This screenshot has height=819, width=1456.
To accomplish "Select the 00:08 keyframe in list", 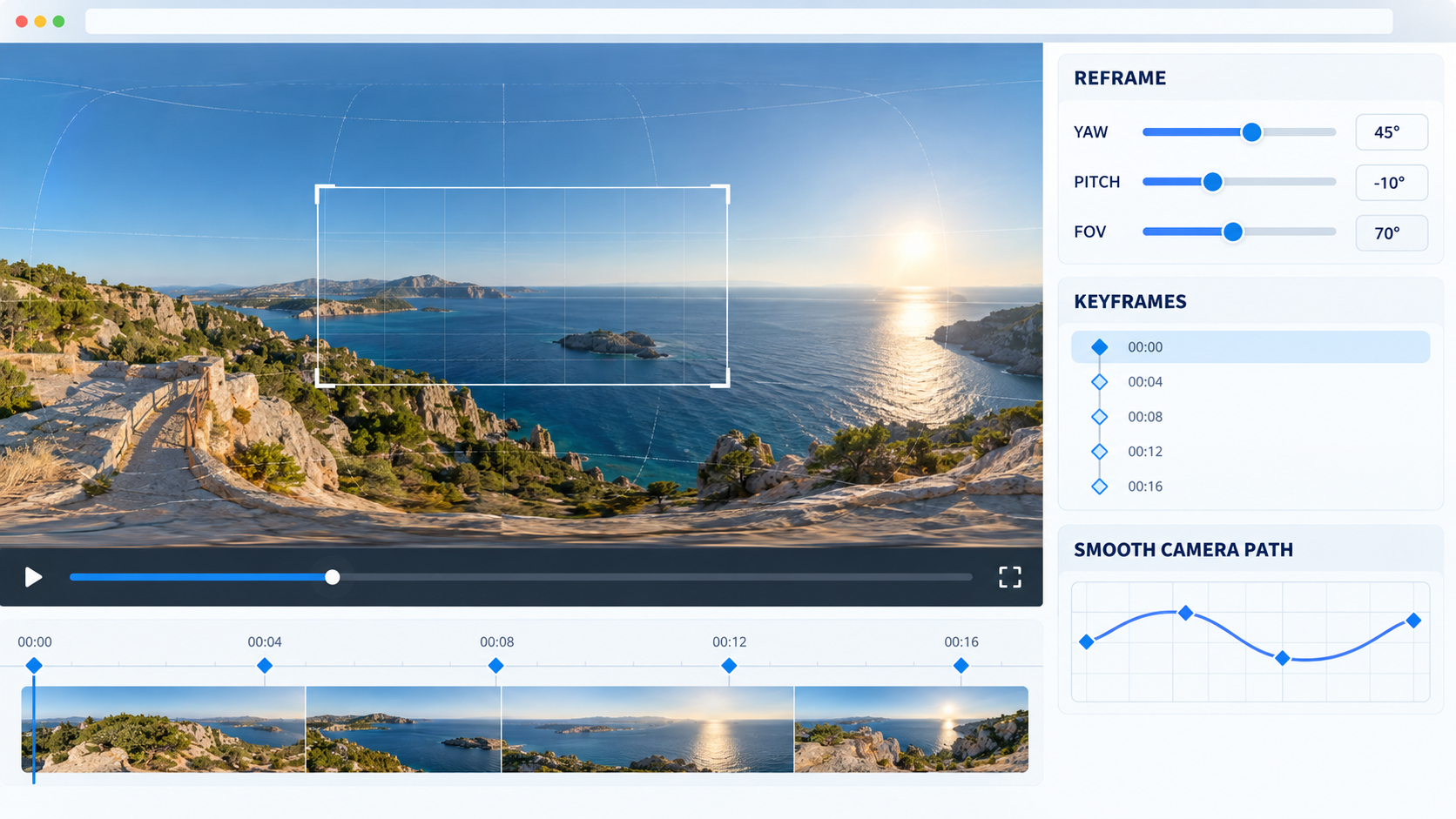I will (x=1250, y=416).
